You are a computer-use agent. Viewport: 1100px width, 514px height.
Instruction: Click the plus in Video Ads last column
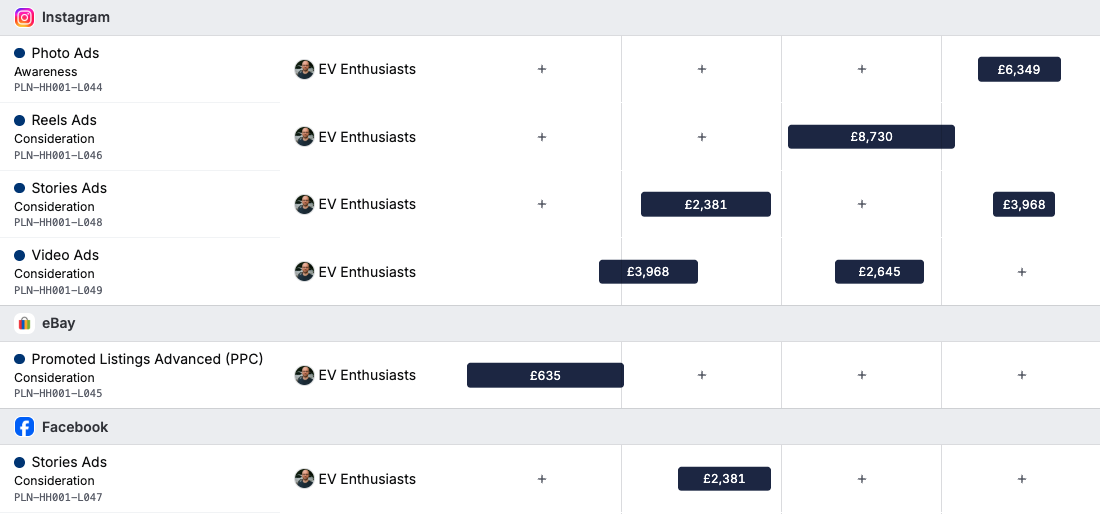(1022, 272)
